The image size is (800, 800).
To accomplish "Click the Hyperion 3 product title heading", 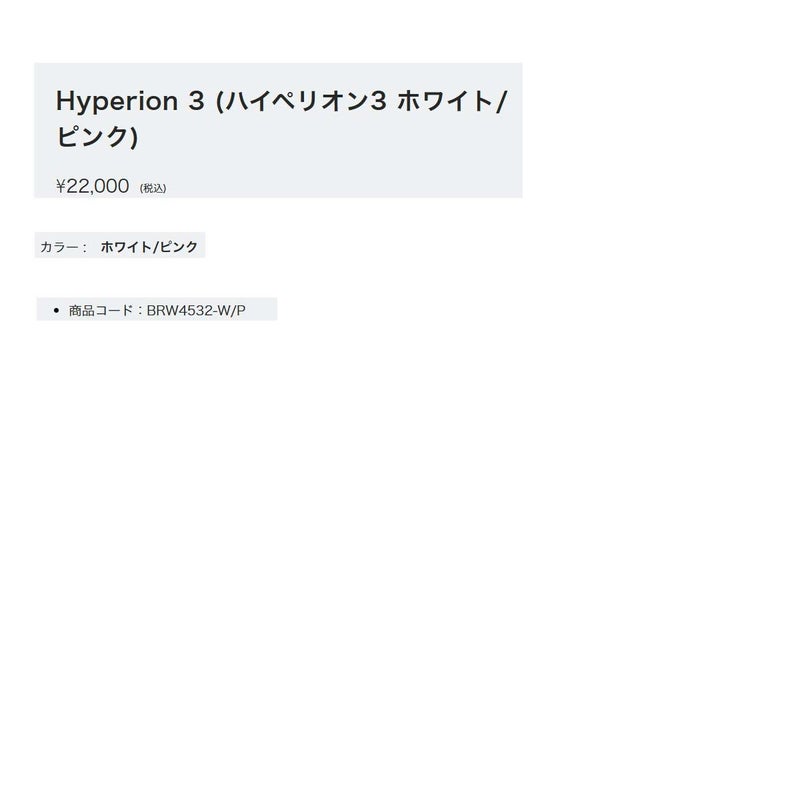I will (281, 118).
